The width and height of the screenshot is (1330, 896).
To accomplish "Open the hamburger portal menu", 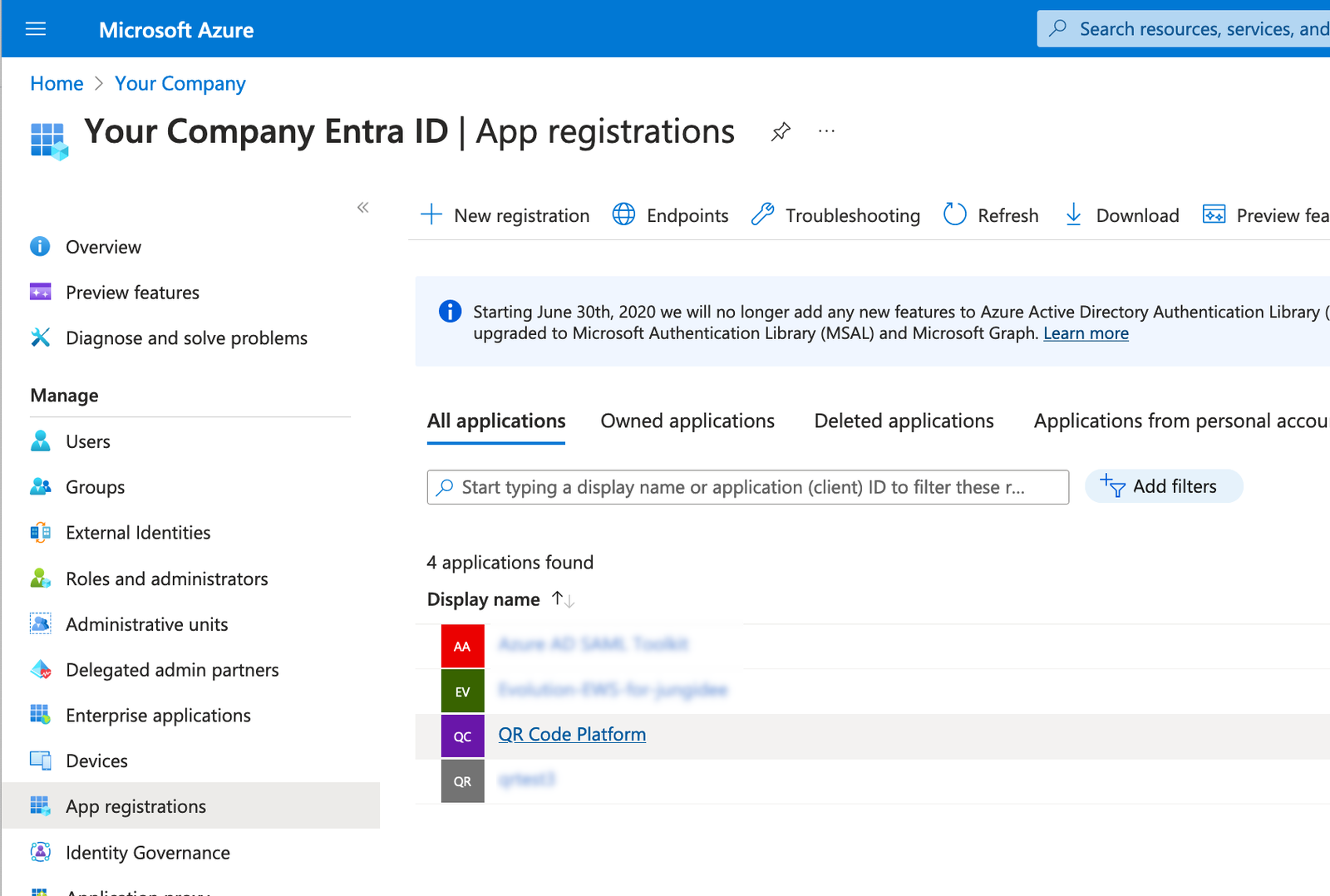I will 36,29.
